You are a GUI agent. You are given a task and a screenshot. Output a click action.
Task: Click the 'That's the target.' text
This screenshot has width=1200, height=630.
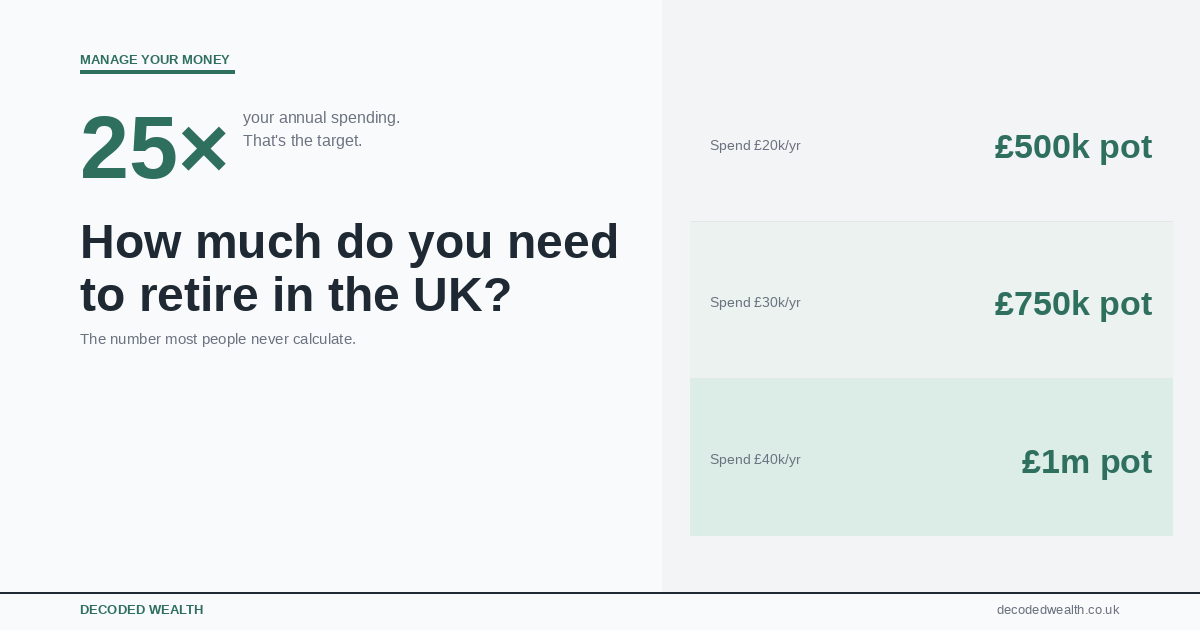(302, 141)
